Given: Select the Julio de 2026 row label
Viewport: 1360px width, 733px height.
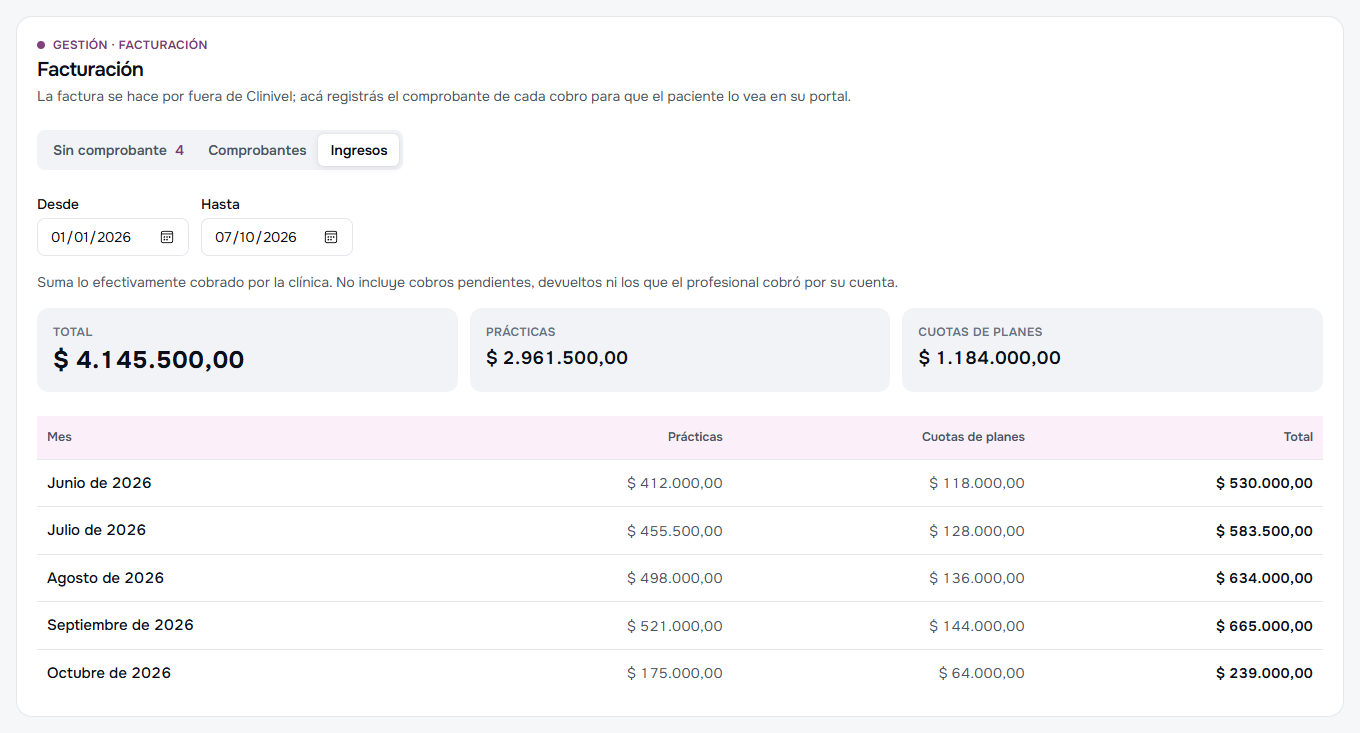Looking at the screenshot, I should coord(96,530).
